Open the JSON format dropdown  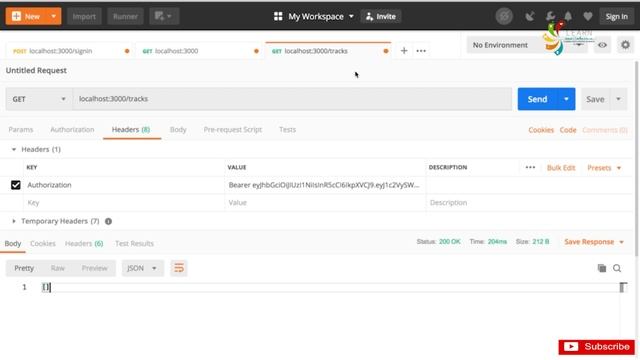pos(142,268)
